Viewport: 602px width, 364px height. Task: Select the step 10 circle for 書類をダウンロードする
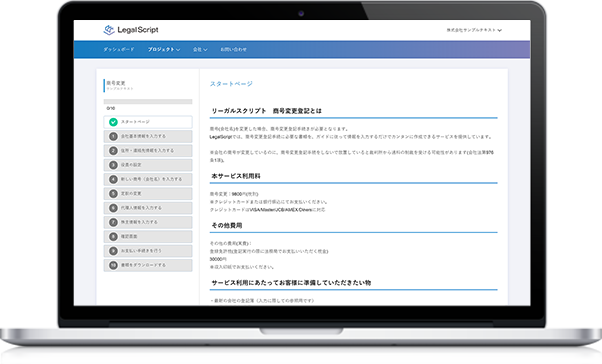coord(113,265)
